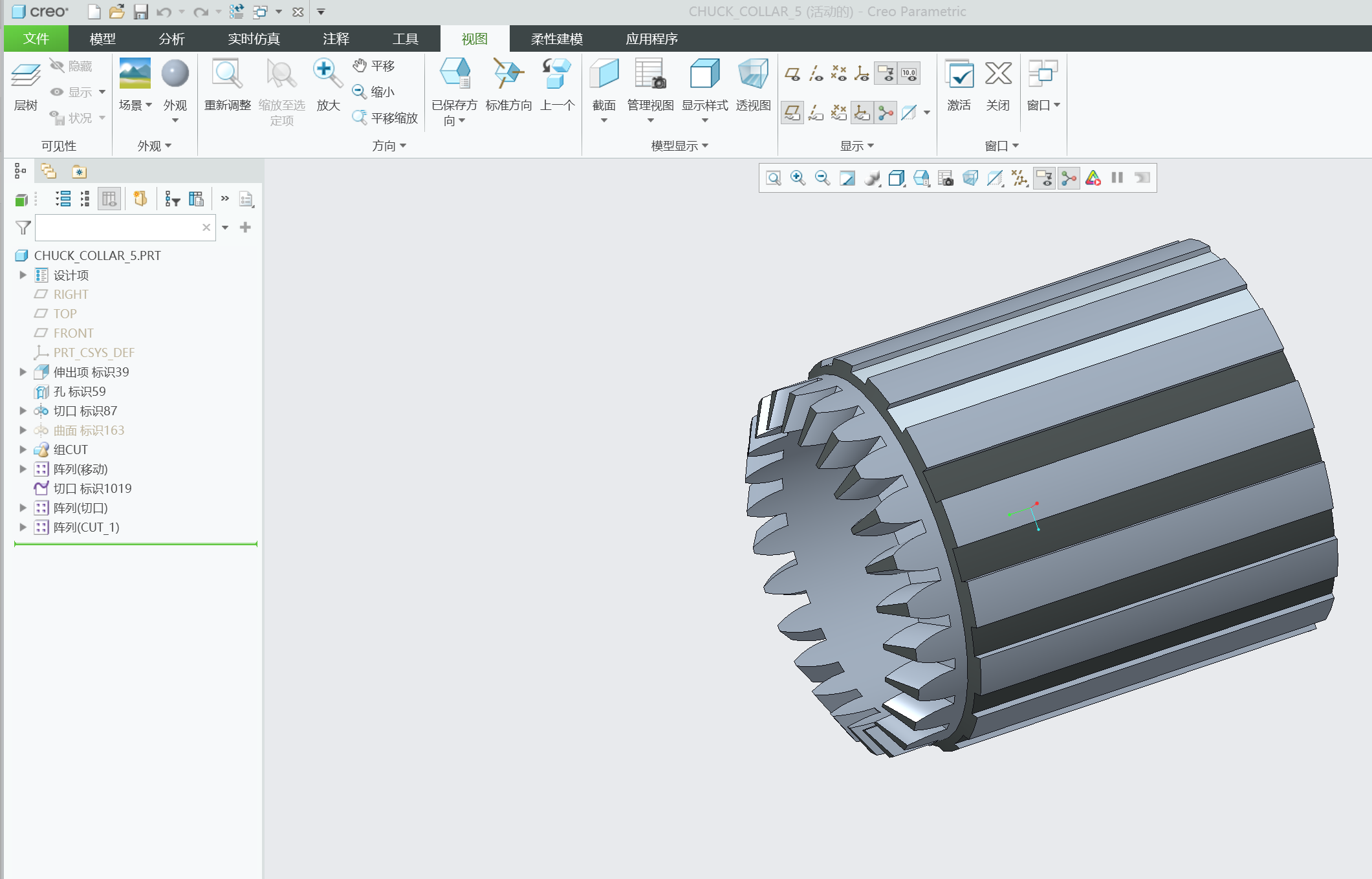1372x879 pixels.
Task: Expand the 组CUT tree node
Action: [x=23, y=450]
